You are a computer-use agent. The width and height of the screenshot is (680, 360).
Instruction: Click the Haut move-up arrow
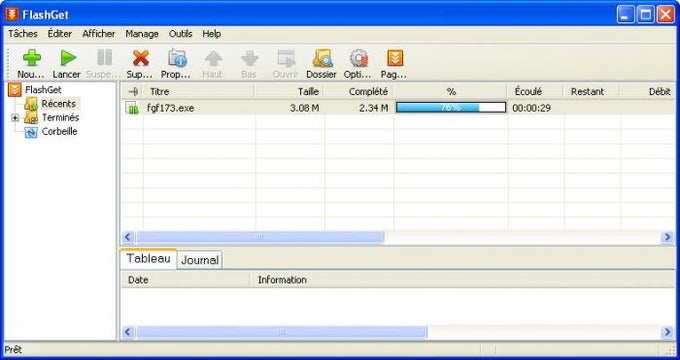point(213,58)
